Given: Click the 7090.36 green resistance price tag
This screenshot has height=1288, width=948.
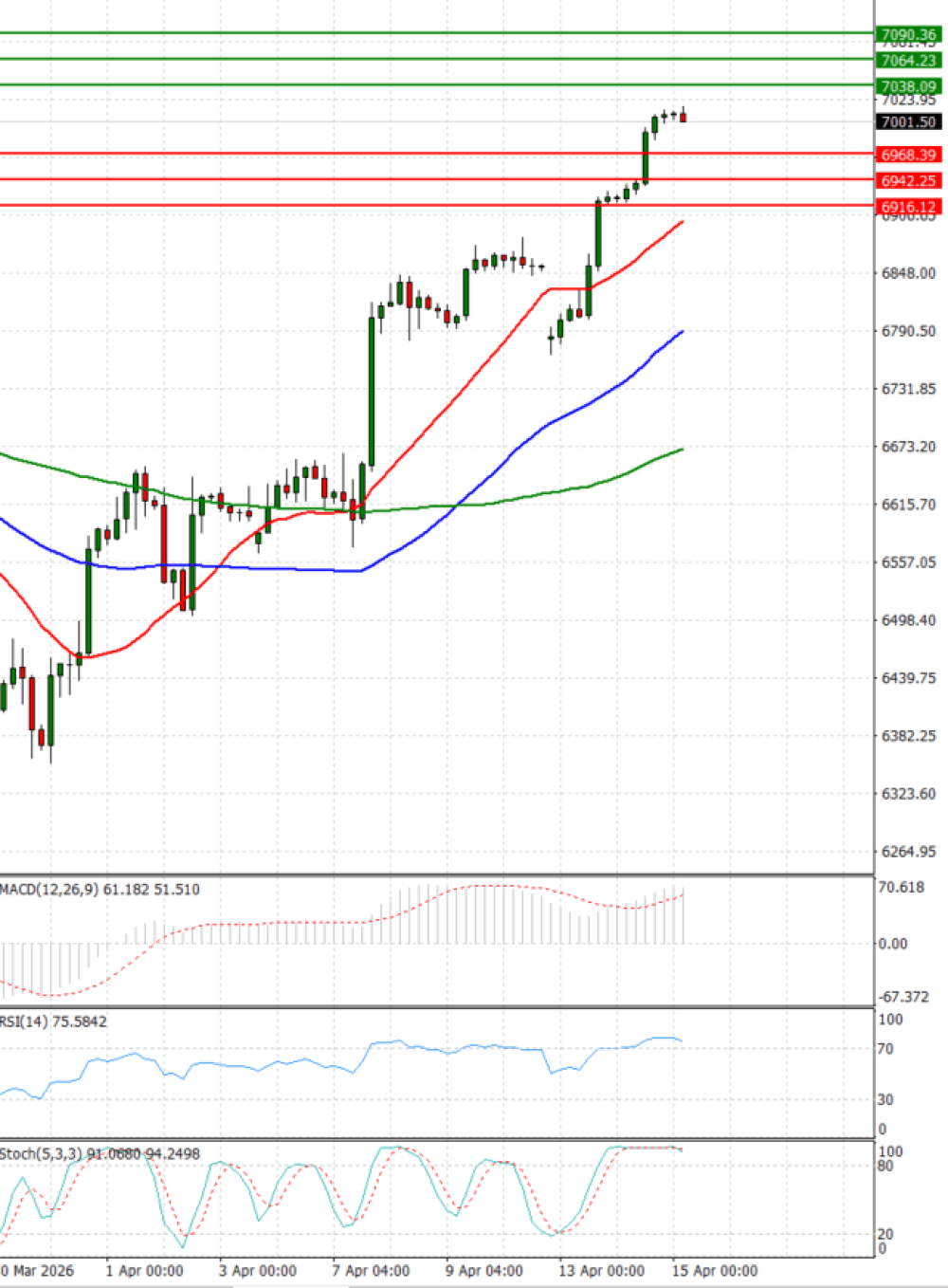Looking at the screenshot, I should pyautogui.click(x=908, y=35).
